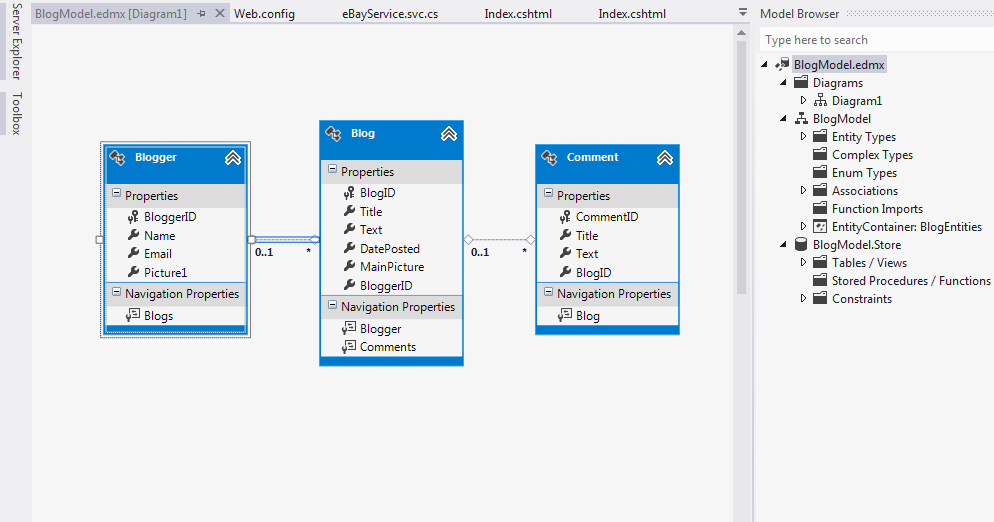994x522 pixels.
Task: Click the navigation icon beside Comments
Action: pyautogui.click(x=349, y=346)
